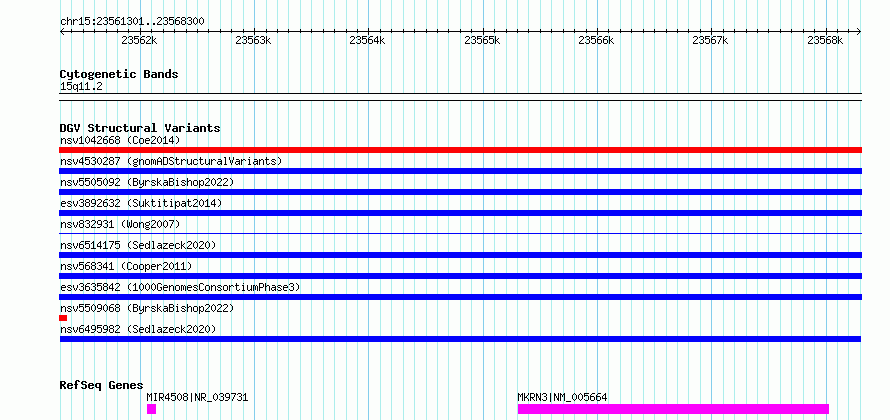Viewport: 890px width, 420px height.
Task: Click the 23564k ruler position label
Action: pos(367,40)
